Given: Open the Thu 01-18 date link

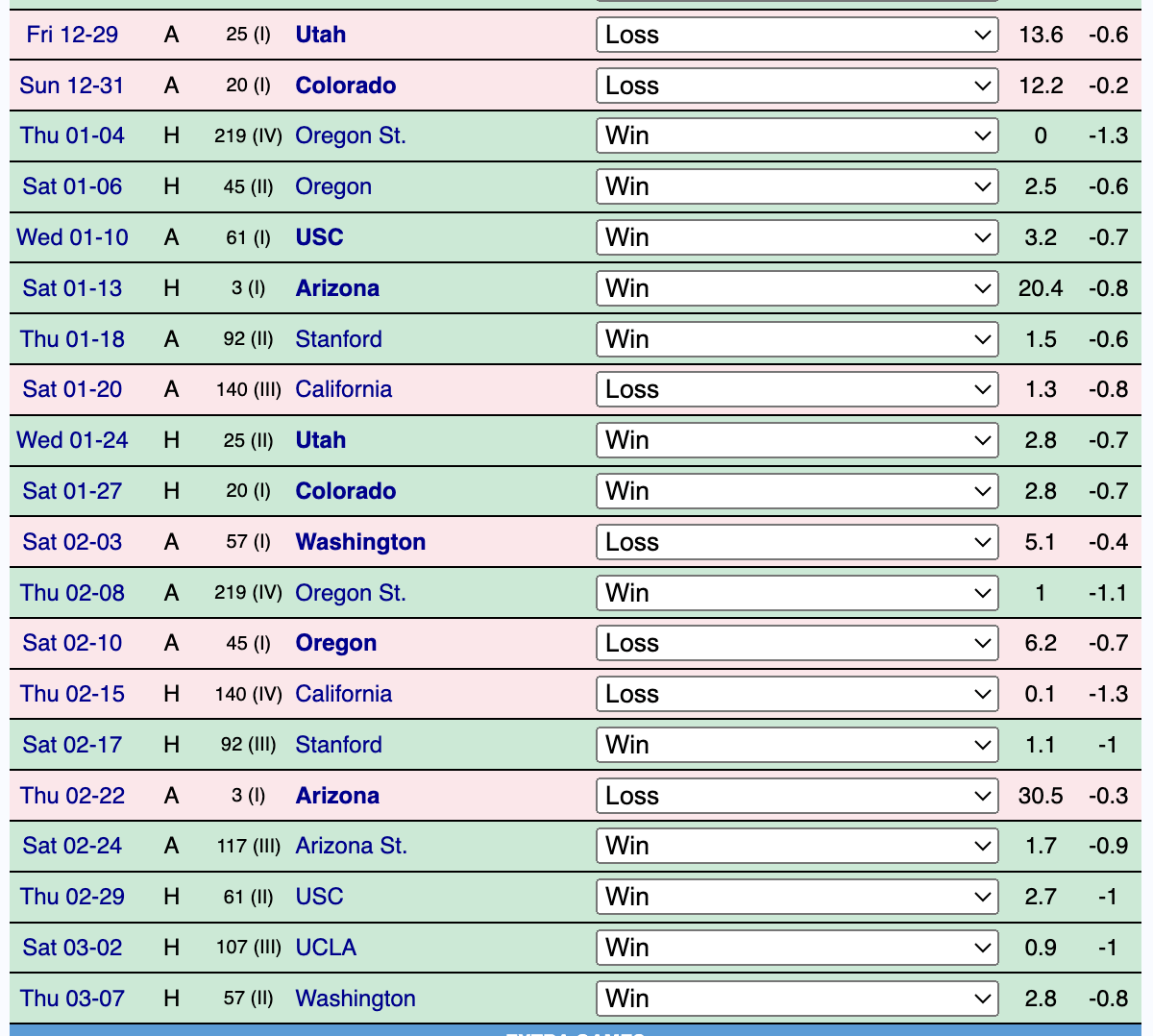Looking at the screenshot, I should tap(72, 339).
